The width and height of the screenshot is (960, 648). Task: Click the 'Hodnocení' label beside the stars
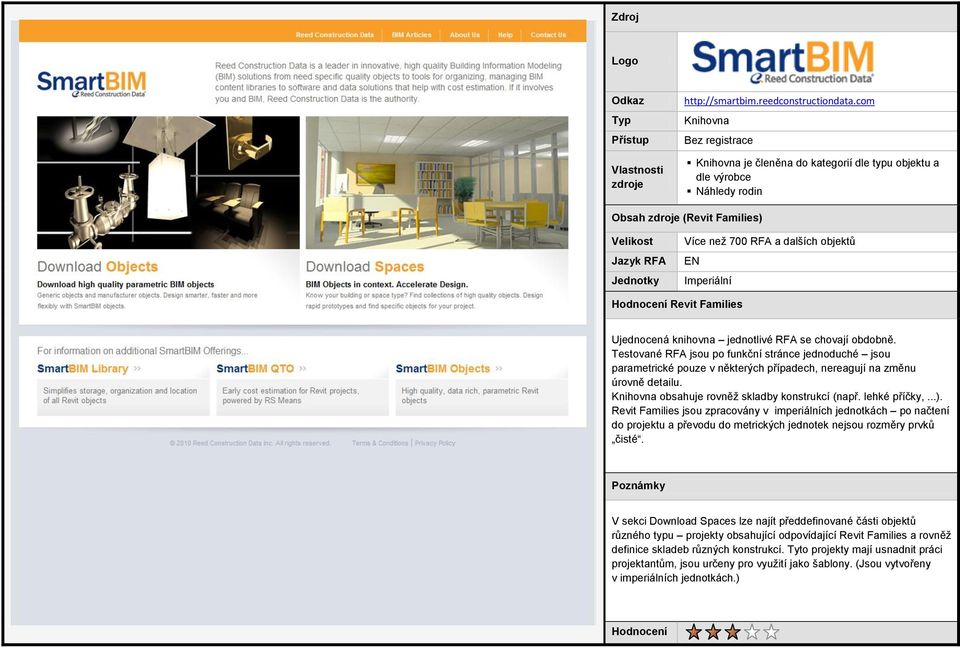[639, 631]
